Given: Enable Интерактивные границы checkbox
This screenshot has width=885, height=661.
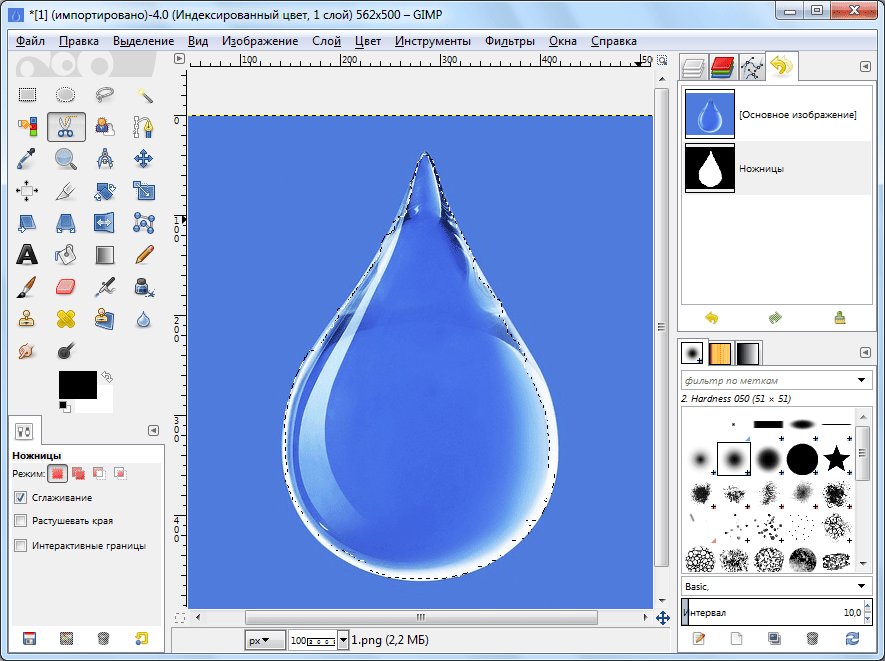Looking at the screenshot, I should pos(21,546).
